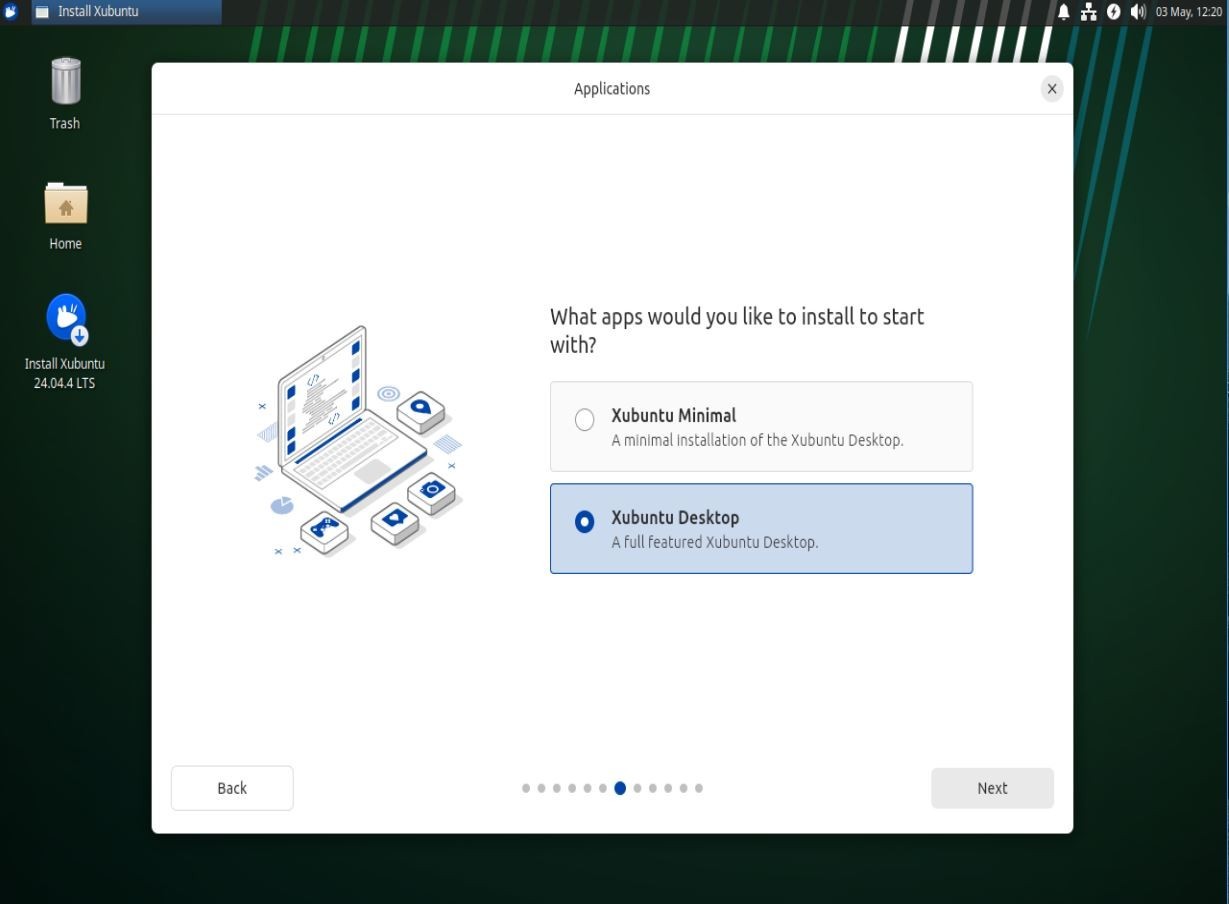Image resolution: width=1229 pixels, height=904 pixels.
Task: Click the highlighted current step dot in the progress indicator
Action: click(620, 788)
